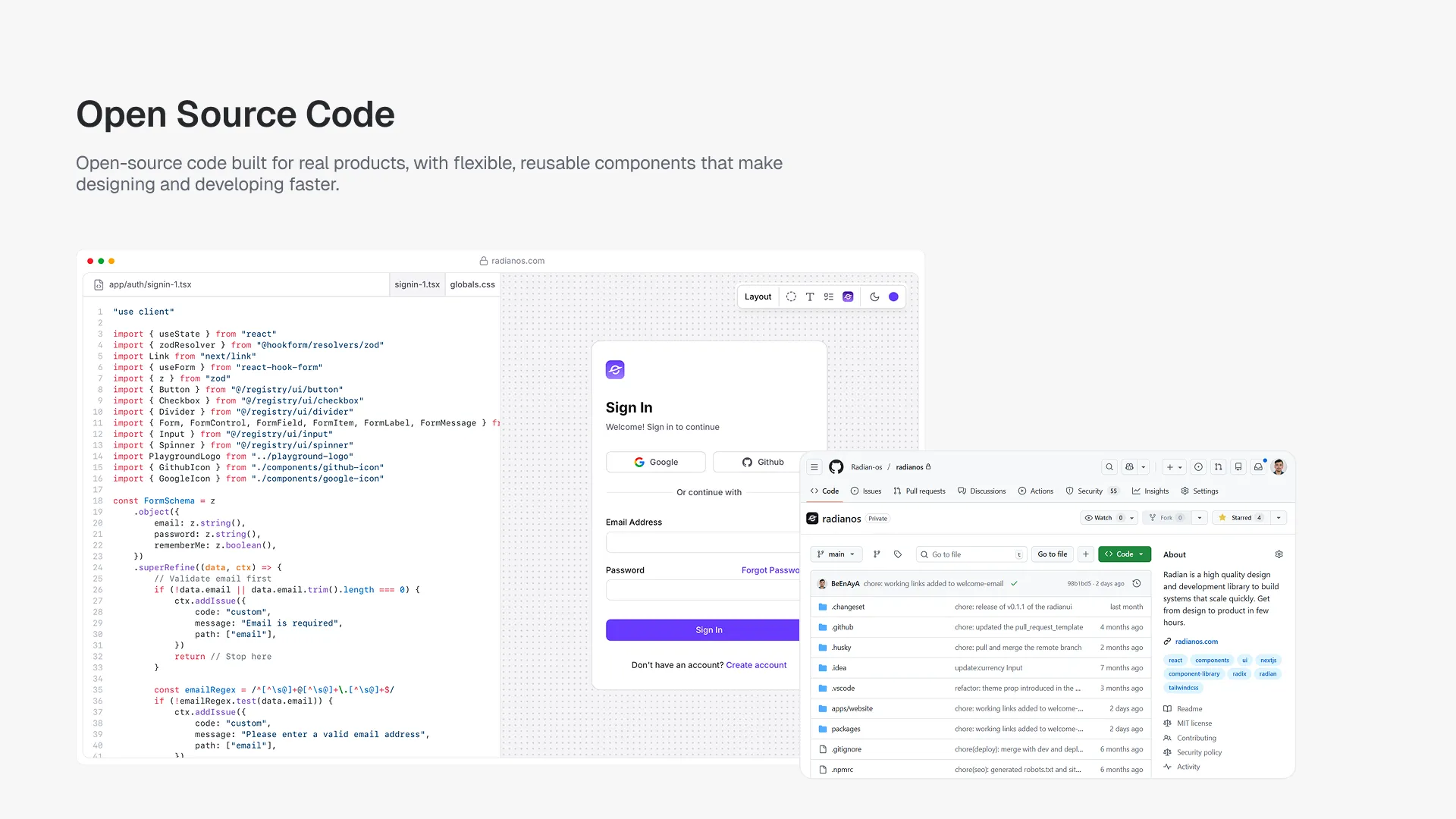Screen dimensions: 1456x819
Task: Switch to the signin-1.tsx tab
Action: [417, 284]
